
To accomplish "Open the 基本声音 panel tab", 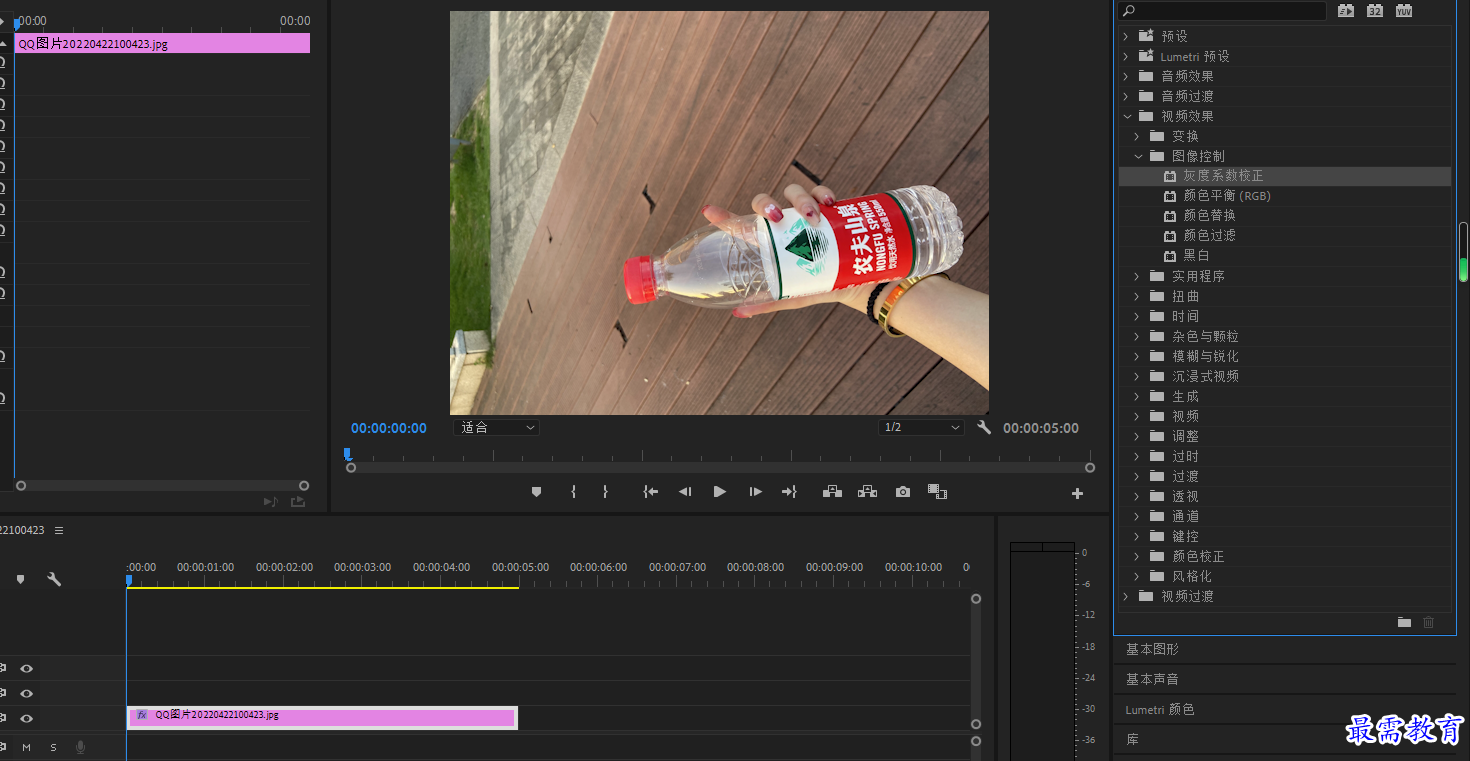I will coord(1152,679).
